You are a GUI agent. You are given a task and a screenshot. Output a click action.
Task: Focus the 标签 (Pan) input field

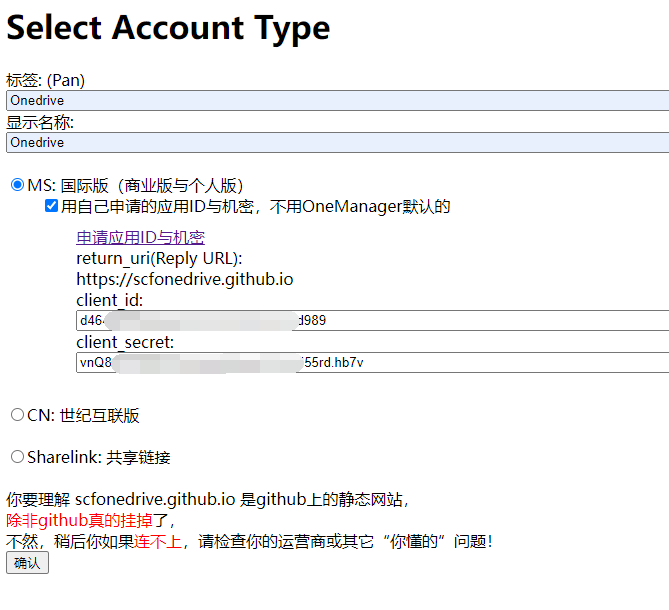coord(337,100)
